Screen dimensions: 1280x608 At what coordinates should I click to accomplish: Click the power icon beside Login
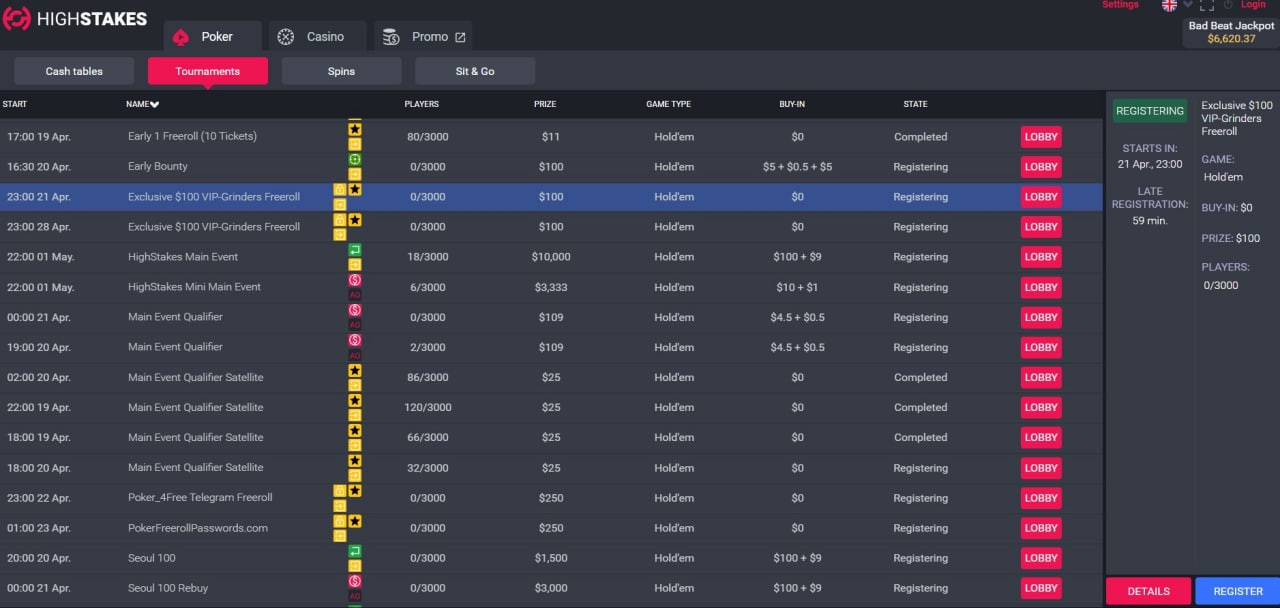[x=1228, y=5]
